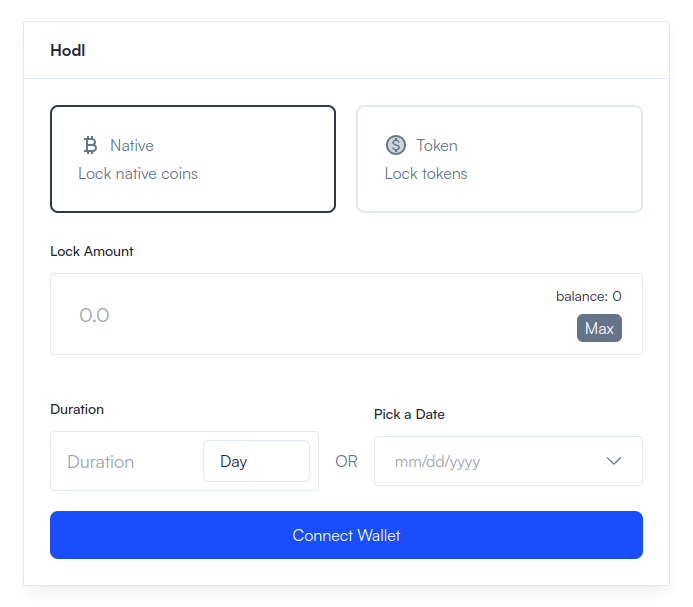
Task: Select the Token lock option card
Action: pos(499,159)
